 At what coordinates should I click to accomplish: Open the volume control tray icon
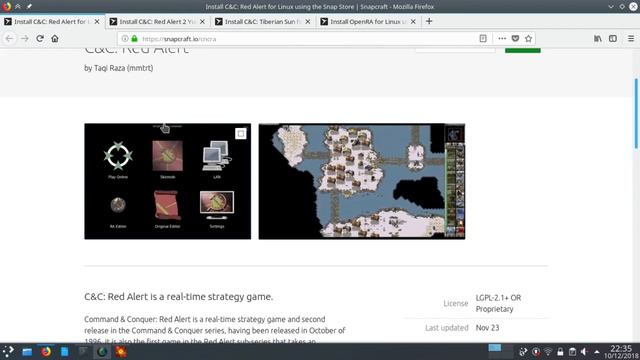[x=584, y=351]
